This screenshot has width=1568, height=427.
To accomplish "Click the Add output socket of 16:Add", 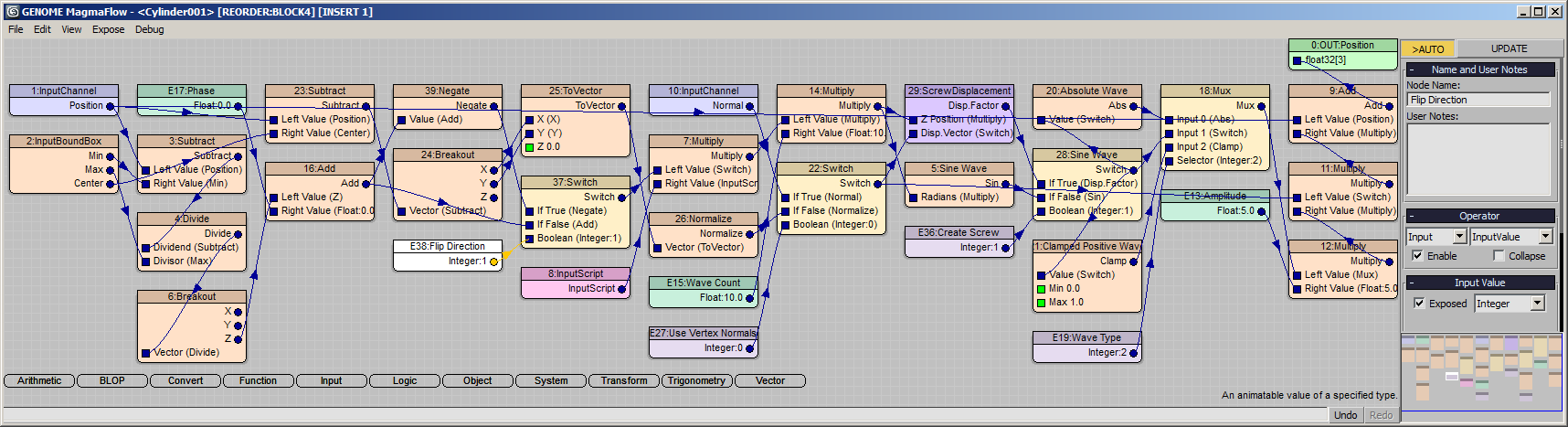I will [366, 184].
